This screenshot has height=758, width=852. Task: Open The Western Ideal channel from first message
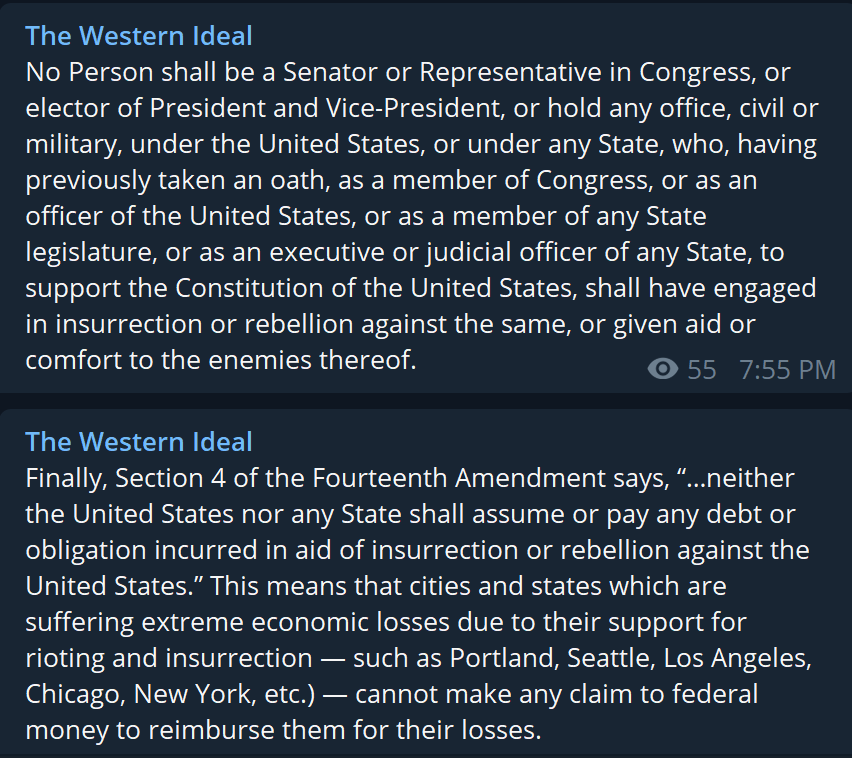point(139,36)
